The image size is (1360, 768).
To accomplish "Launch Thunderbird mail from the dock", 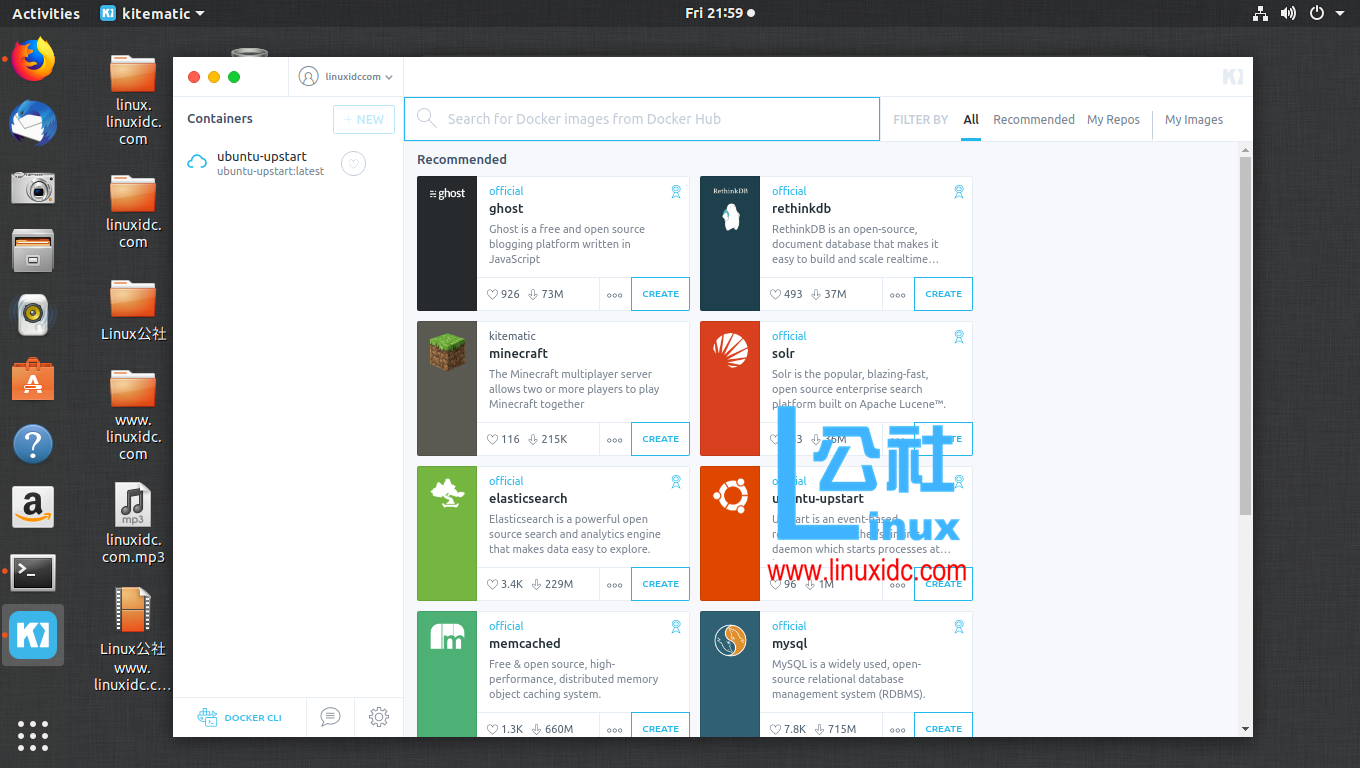I will pyautogui.click(x=33, y=124).
